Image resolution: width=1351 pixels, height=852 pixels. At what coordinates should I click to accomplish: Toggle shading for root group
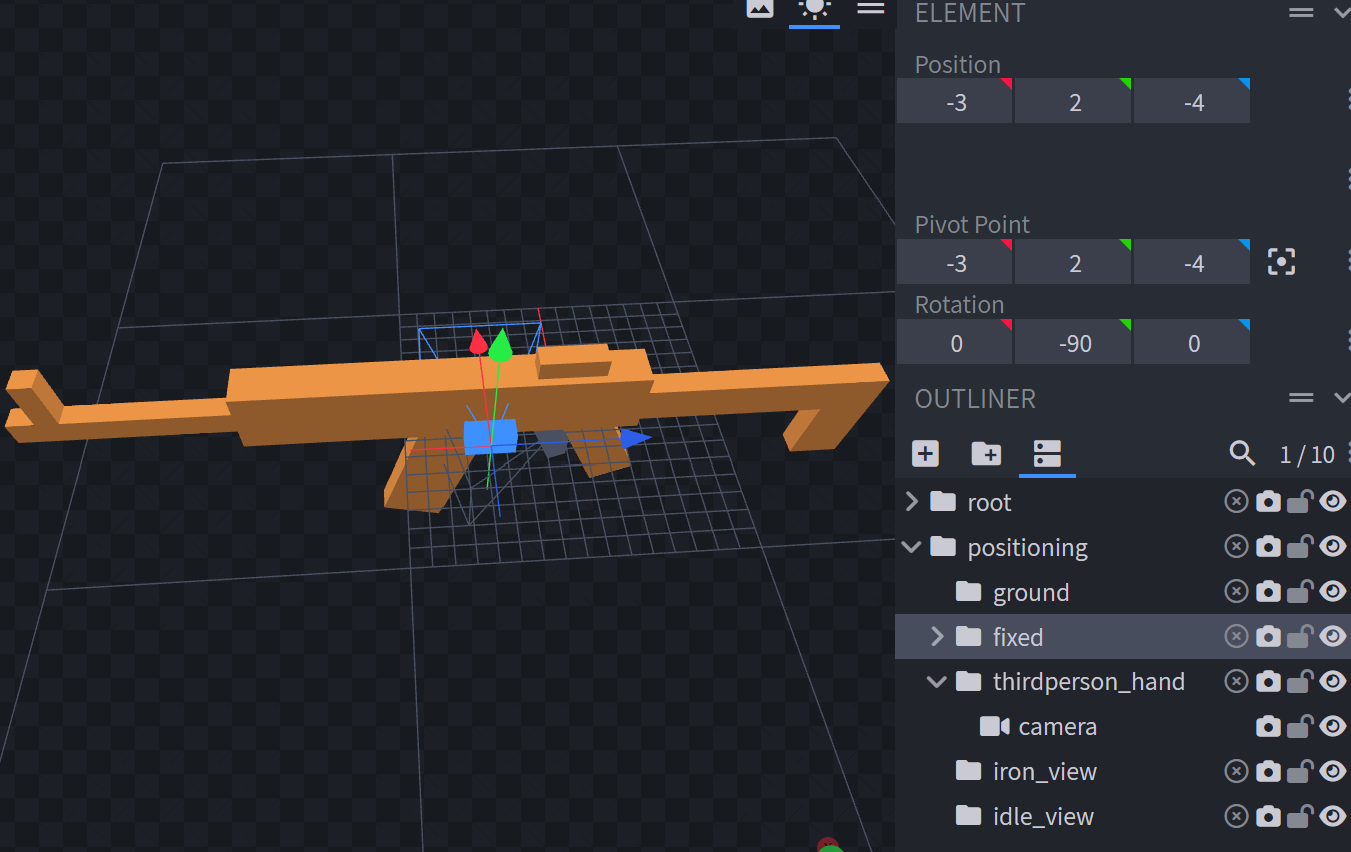pyautogui.click(x=1268, y=501)
